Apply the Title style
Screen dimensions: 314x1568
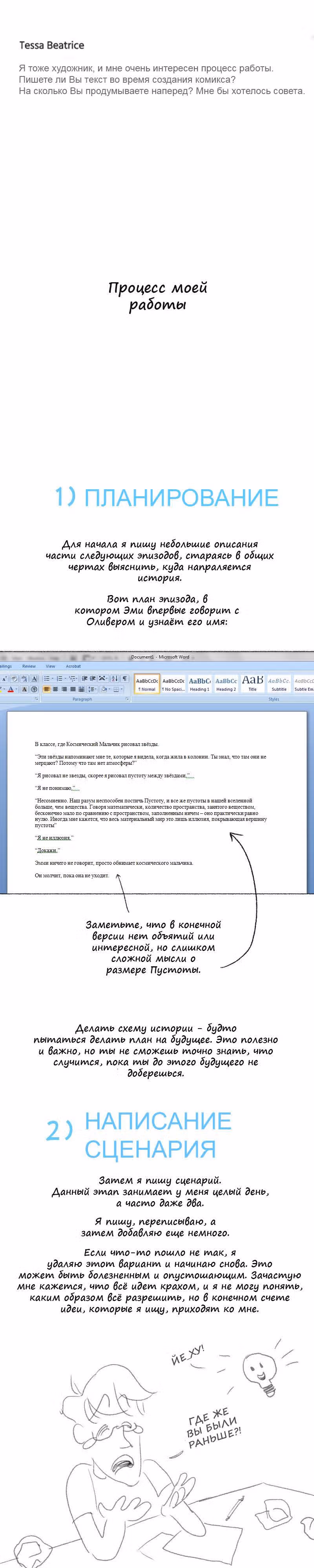pyautogui.click(x=252, y=684)
